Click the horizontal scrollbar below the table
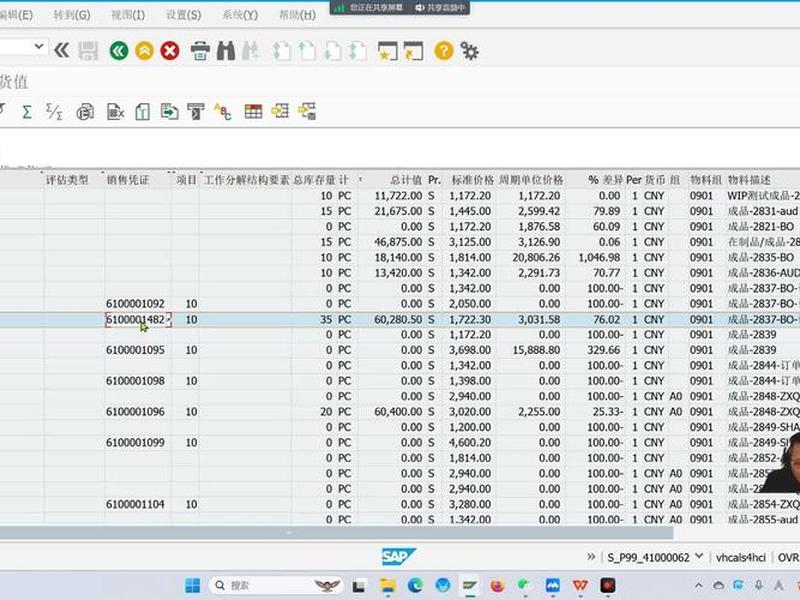The width and height of the screenshot is (800, 600). tap(337, 533)
